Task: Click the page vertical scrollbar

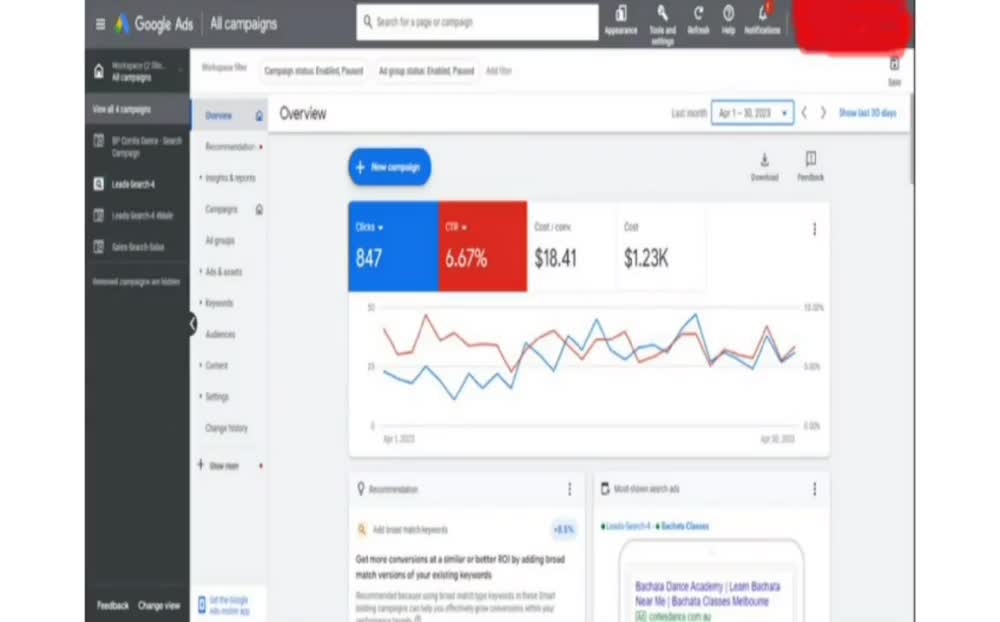Action: pos(912,140)
